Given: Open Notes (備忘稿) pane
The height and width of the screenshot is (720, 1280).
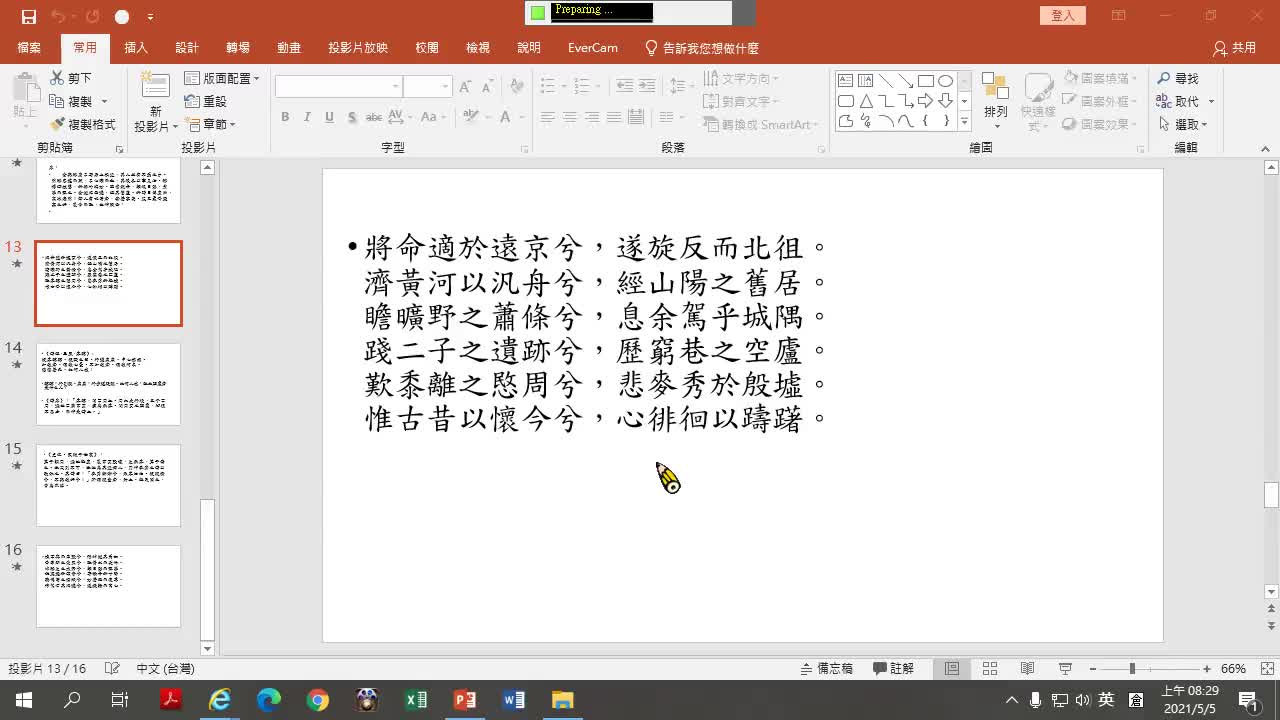Looking at the screenshot, I should tap(827, 668).
